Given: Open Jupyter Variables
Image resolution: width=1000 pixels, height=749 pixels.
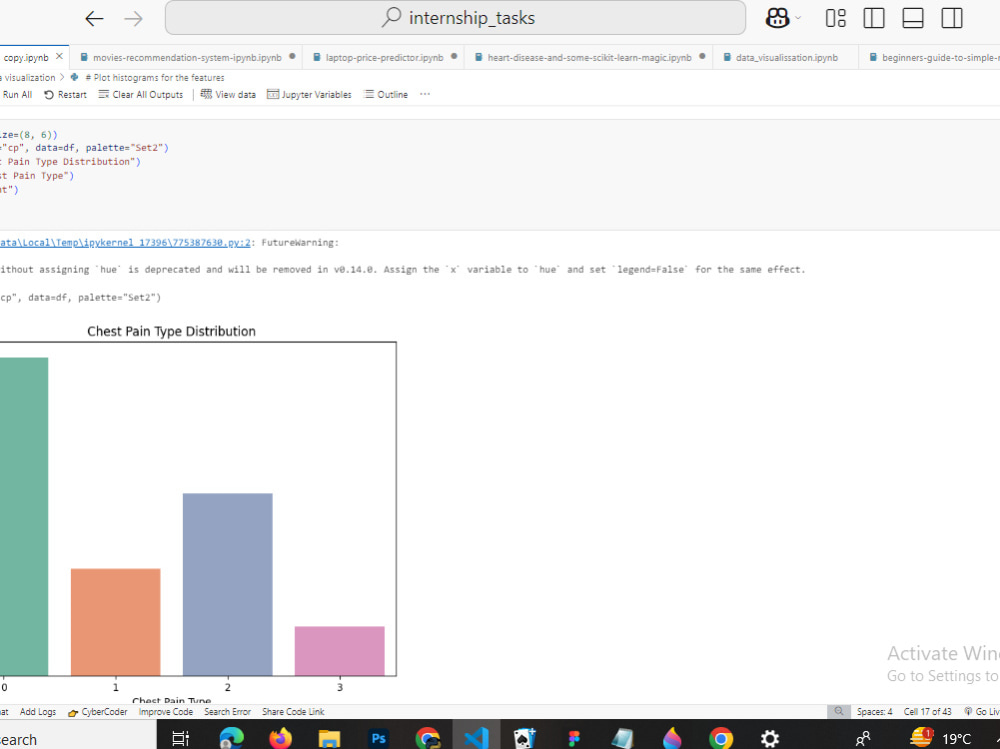Looking at the screenshot, I should (x=309, y=94).
